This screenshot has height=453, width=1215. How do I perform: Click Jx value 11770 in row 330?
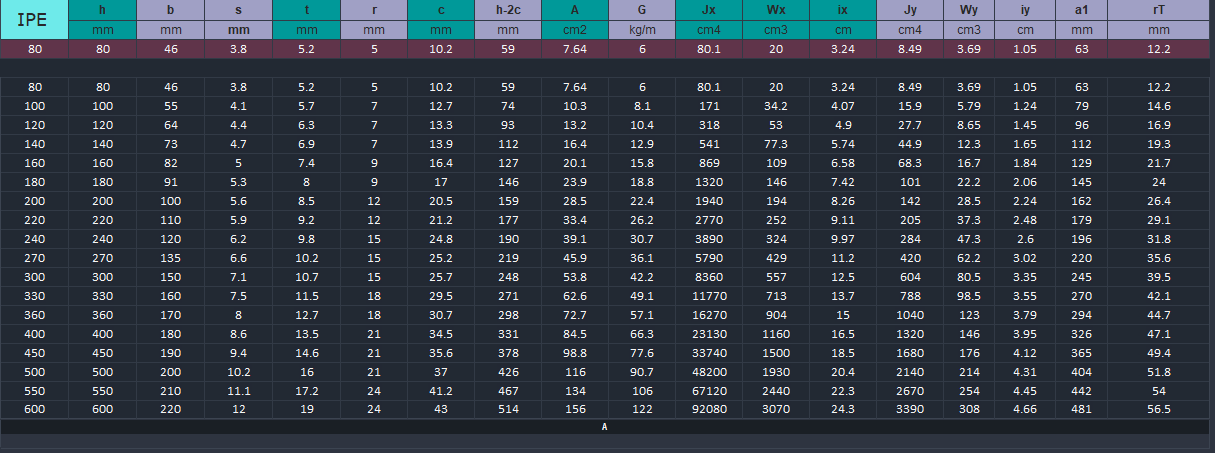pos(709,296)
